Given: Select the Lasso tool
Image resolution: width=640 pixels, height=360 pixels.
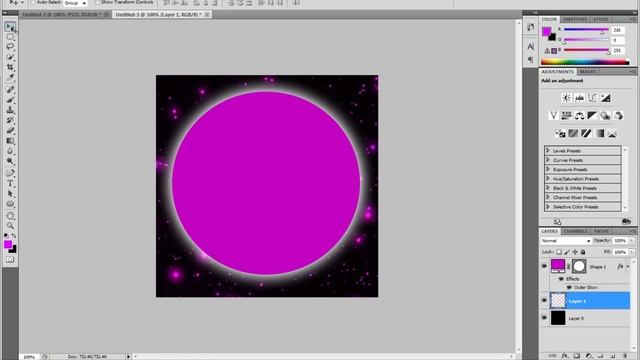Looking at the screenshot, I should [10, 47].
